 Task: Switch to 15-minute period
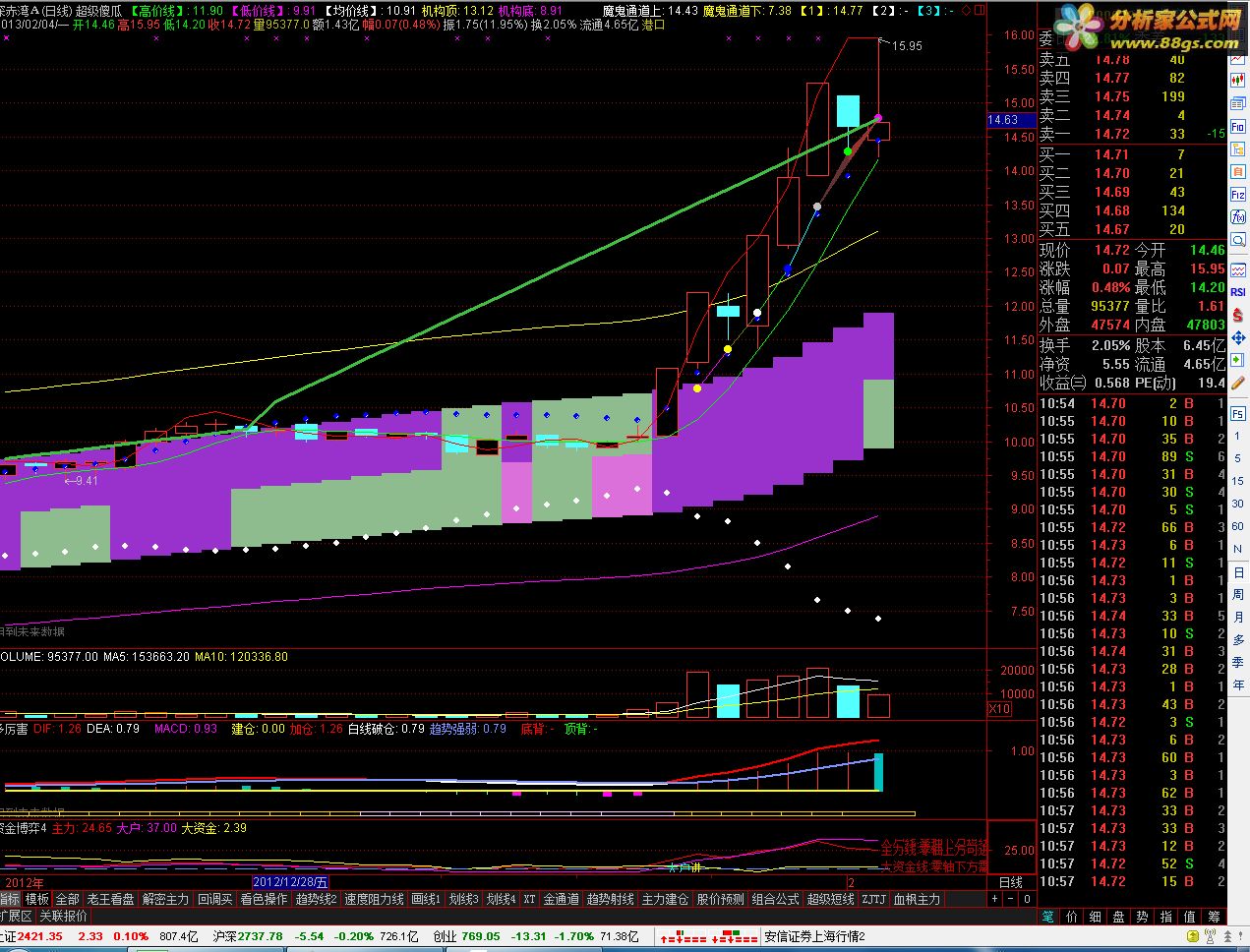[1238, 481]
